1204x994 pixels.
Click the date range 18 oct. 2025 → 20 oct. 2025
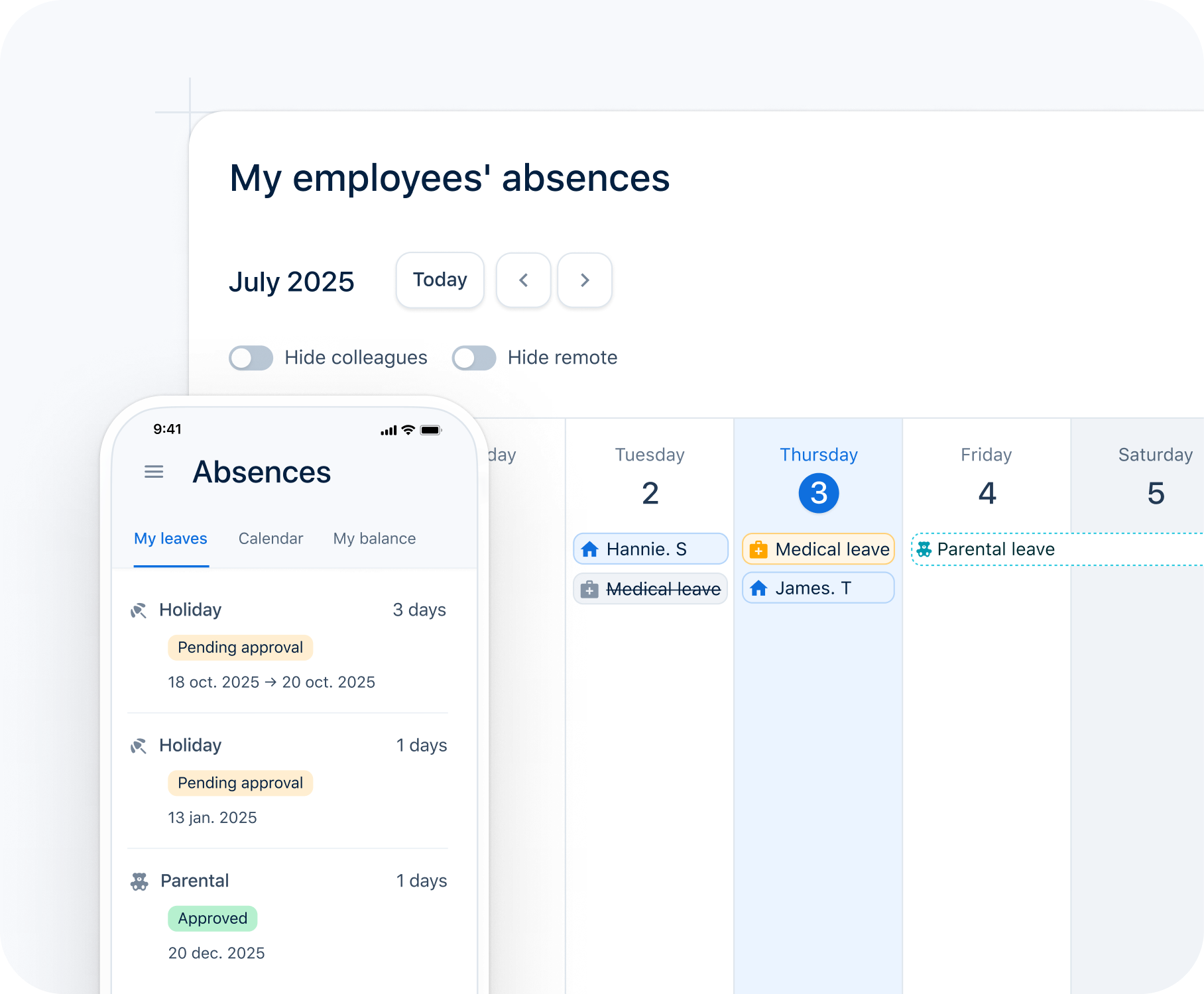[x=271, y=682]
